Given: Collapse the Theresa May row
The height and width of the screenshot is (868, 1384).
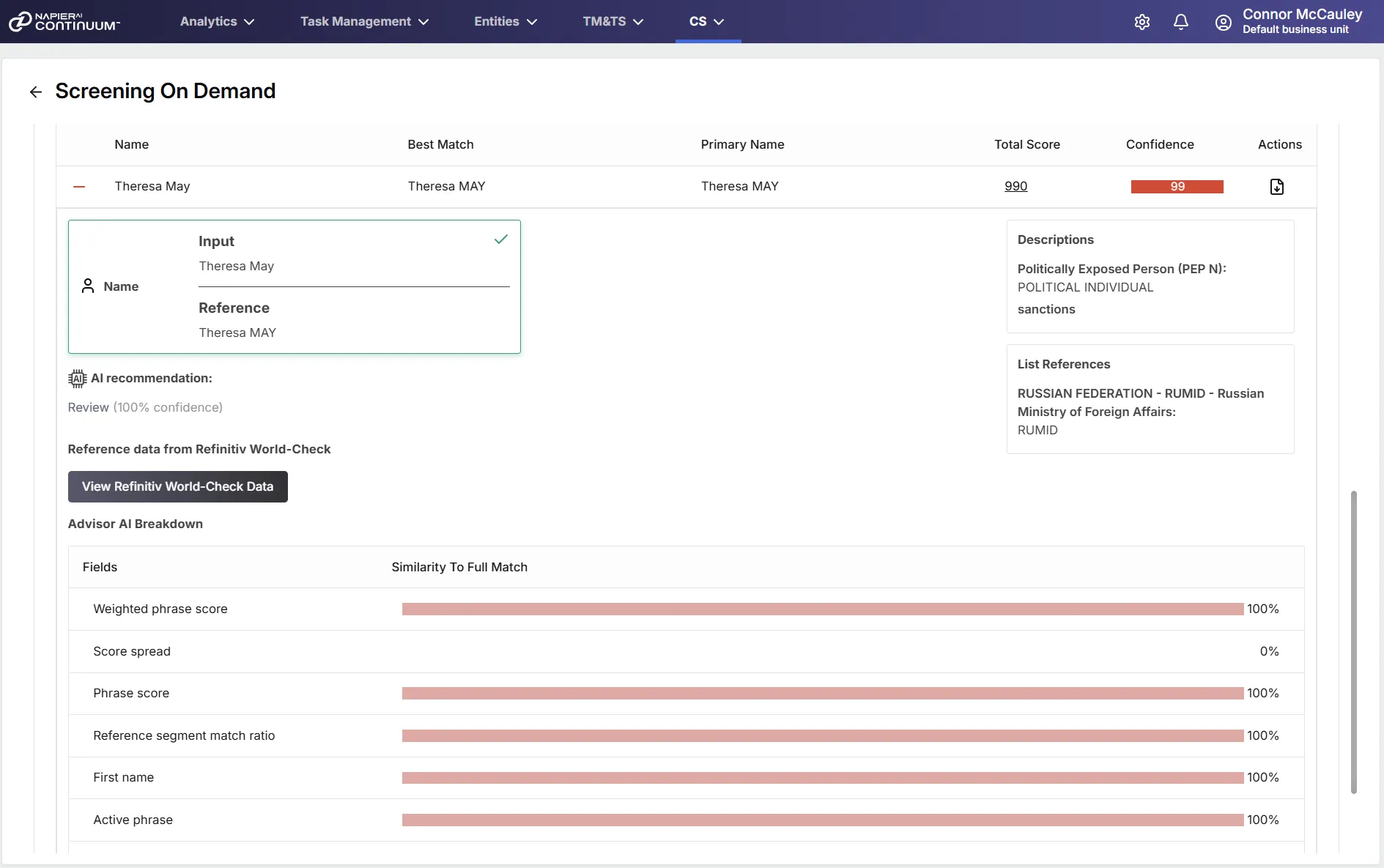Looking at the screenshot, I should click(x=79, y=187).
